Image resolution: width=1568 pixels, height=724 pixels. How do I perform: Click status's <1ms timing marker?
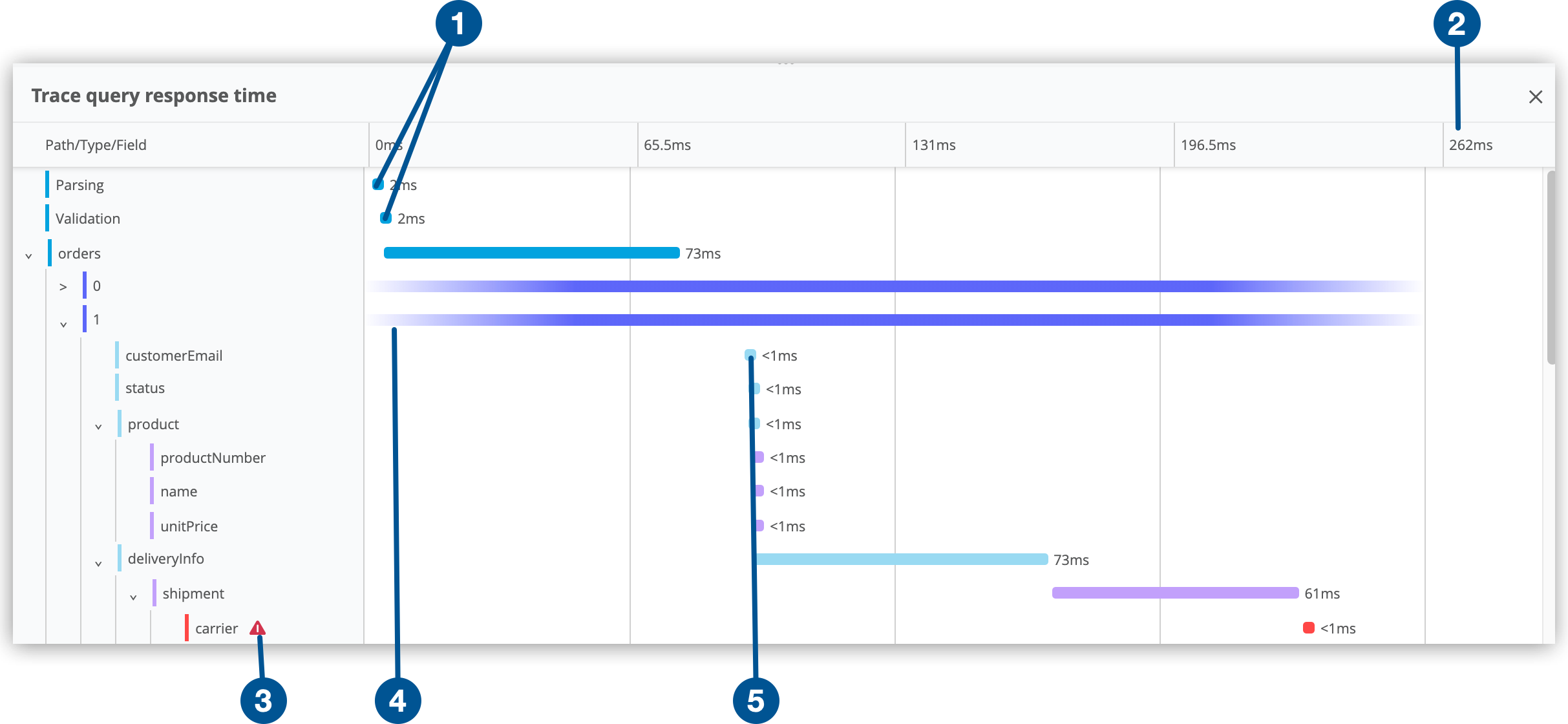pos(755,389)
